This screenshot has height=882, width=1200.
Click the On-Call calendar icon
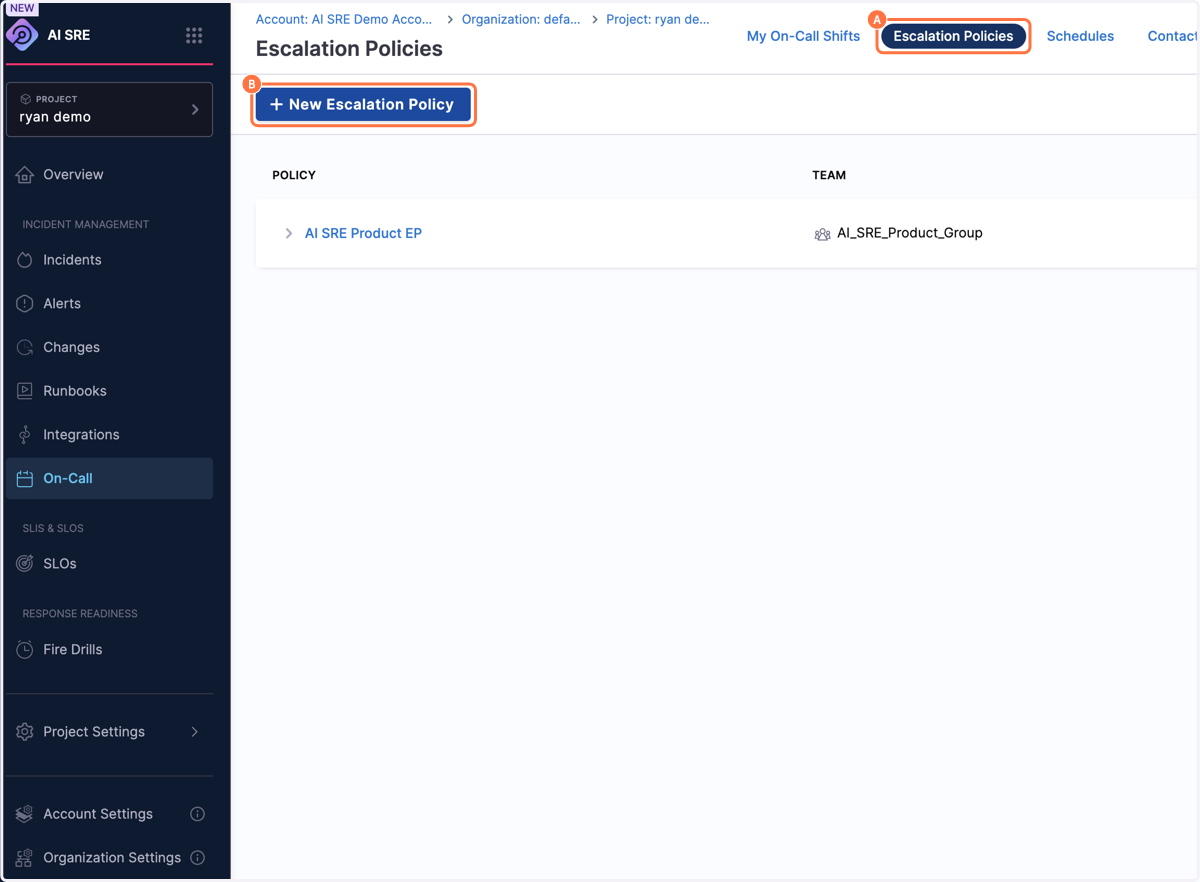tap(25, 479)
